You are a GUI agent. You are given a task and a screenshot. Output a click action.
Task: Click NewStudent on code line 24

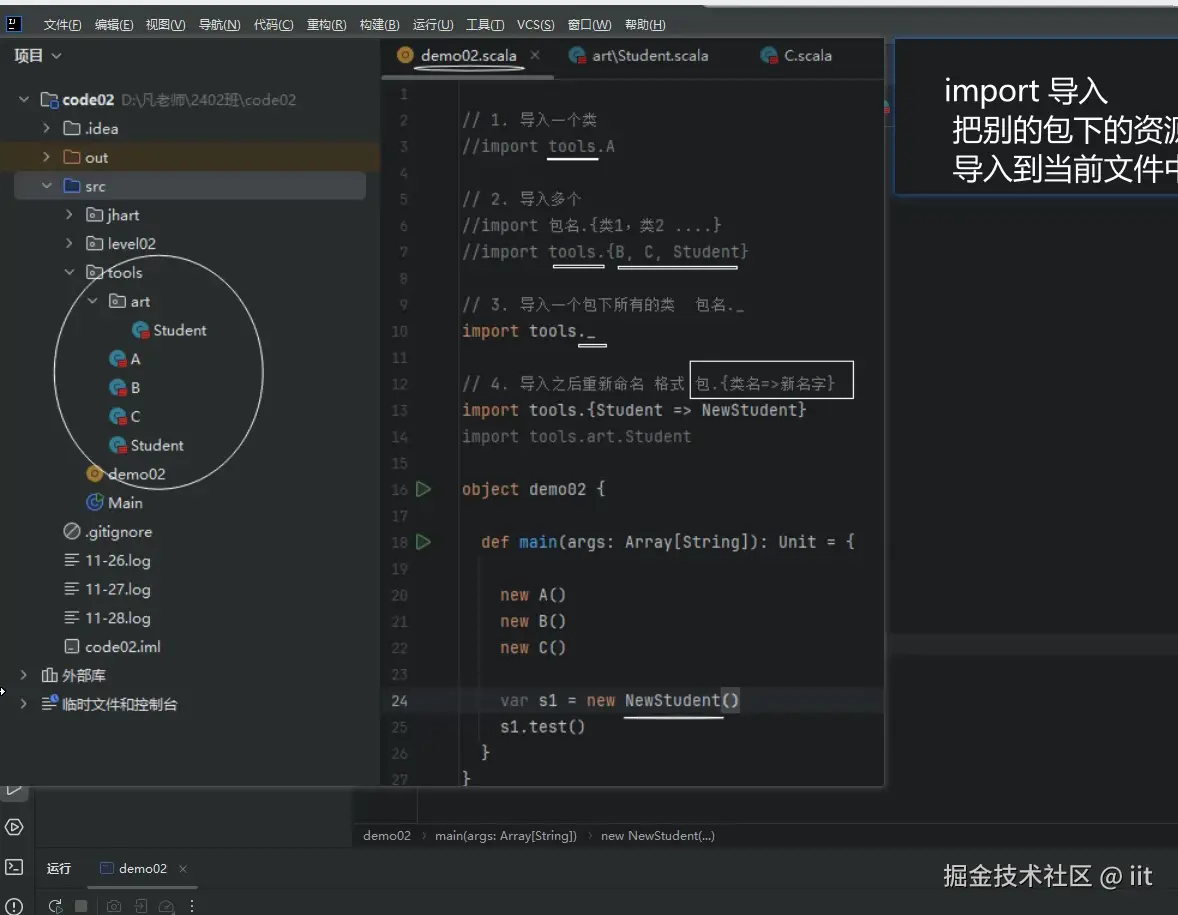pos(672,700)
